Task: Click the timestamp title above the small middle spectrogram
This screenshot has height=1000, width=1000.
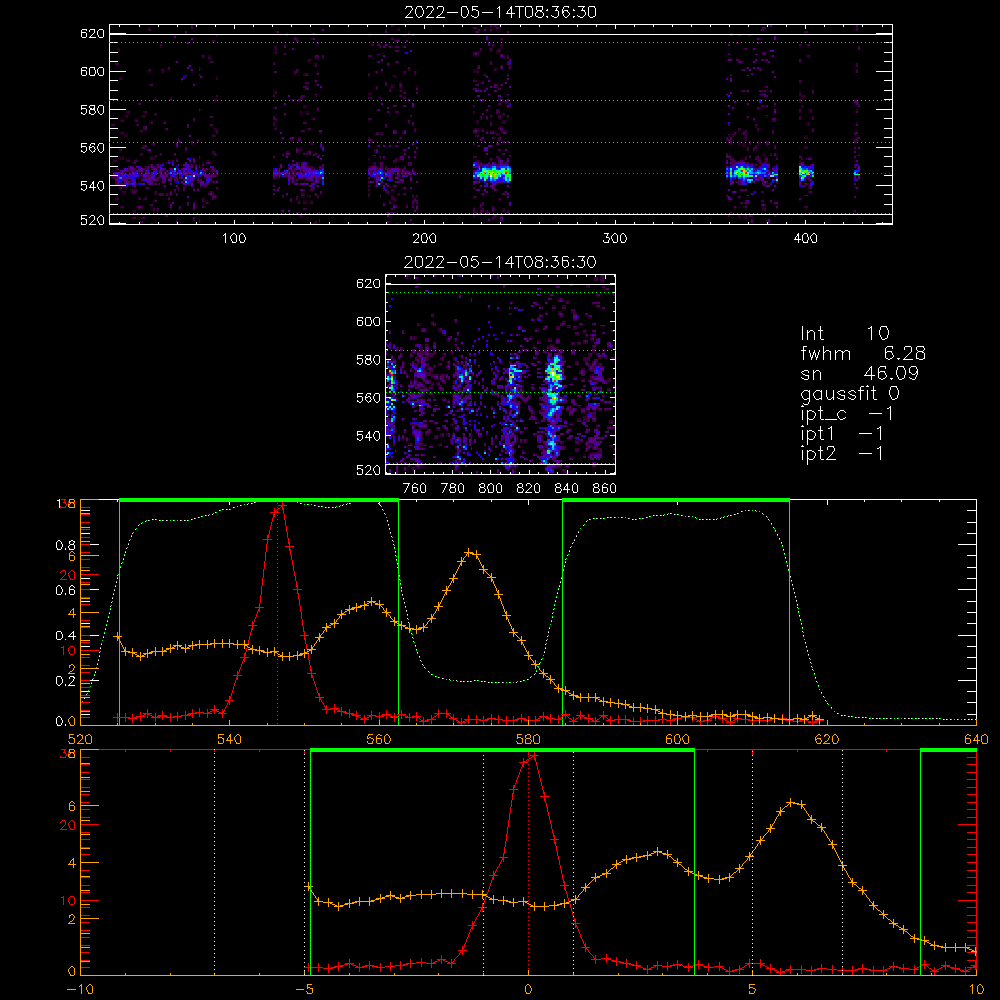Action: pyautogui.click(x=500, y=262)
